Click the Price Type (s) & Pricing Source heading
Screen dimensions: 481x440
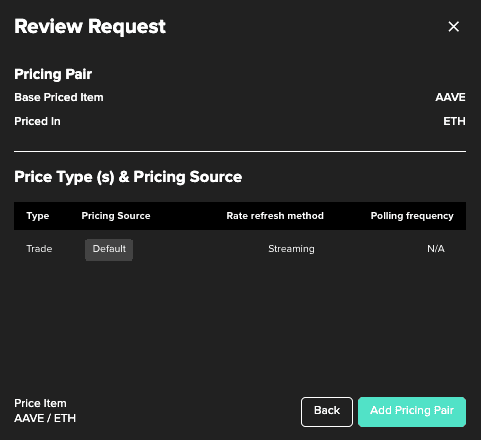[128, 177]
